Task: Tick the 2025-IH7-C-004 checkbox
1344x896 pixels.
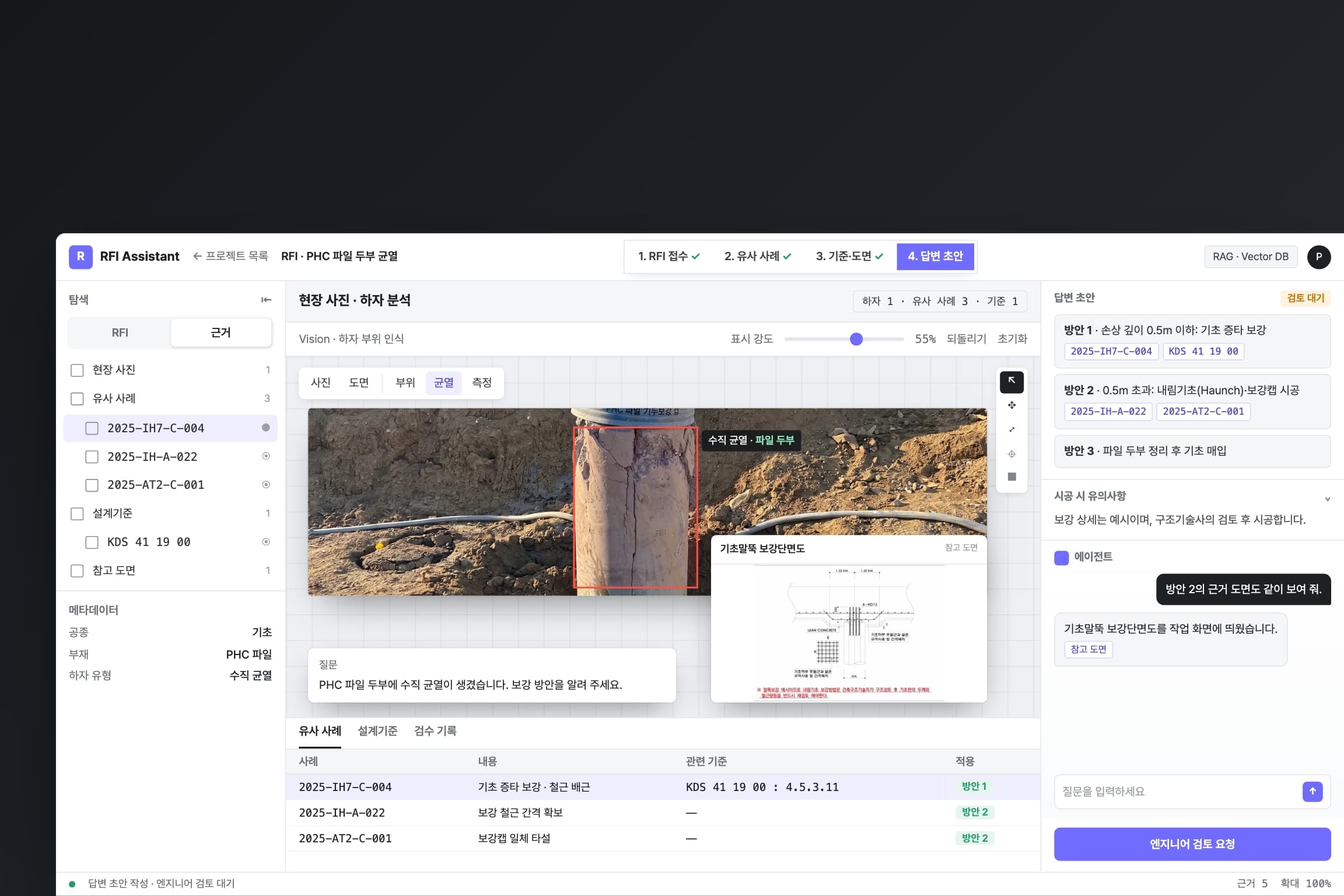Action: point(92,428)
